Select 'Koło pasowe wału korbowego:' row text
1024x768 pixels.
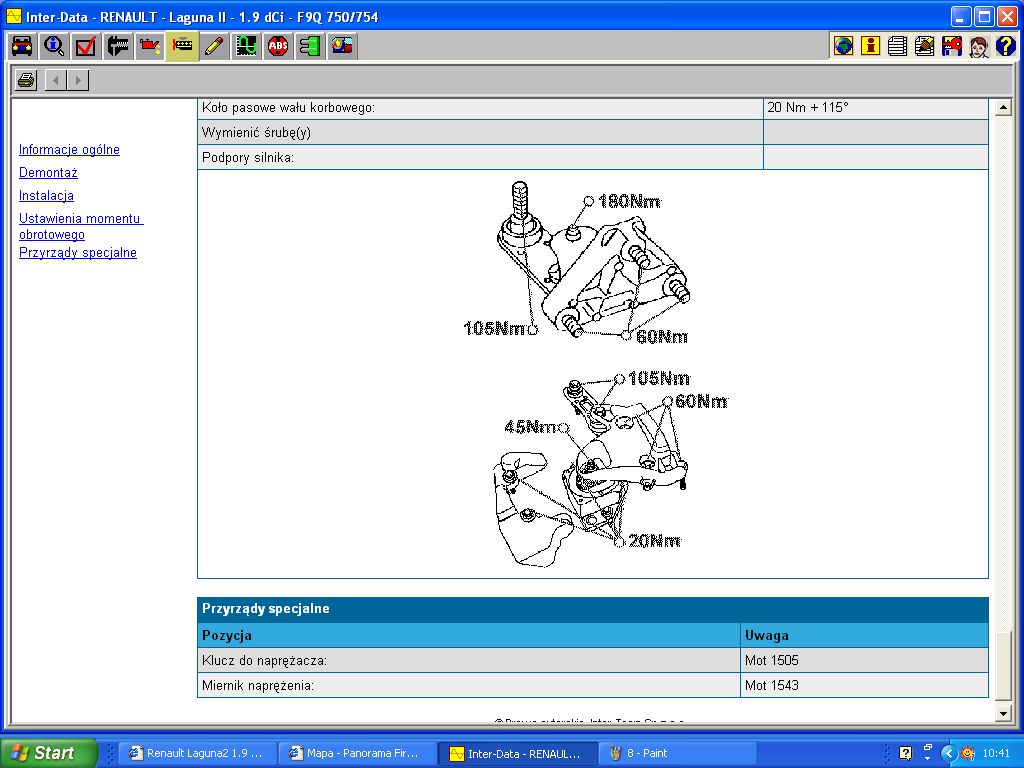tap(288, 107)
